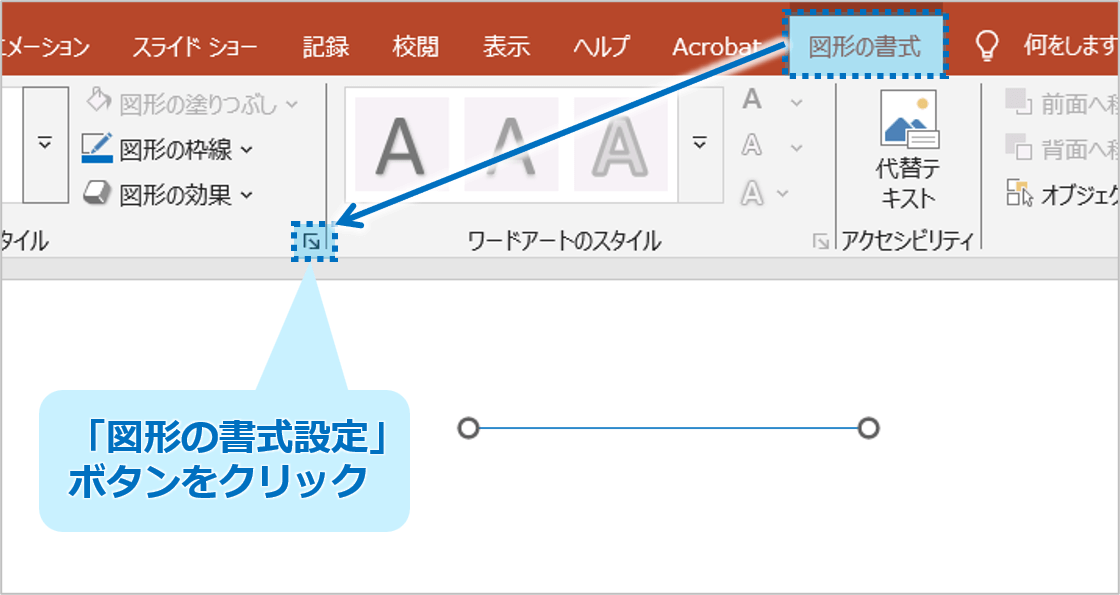
Task: Switch to the 図形の書式 tab
Action: [864, 46]
